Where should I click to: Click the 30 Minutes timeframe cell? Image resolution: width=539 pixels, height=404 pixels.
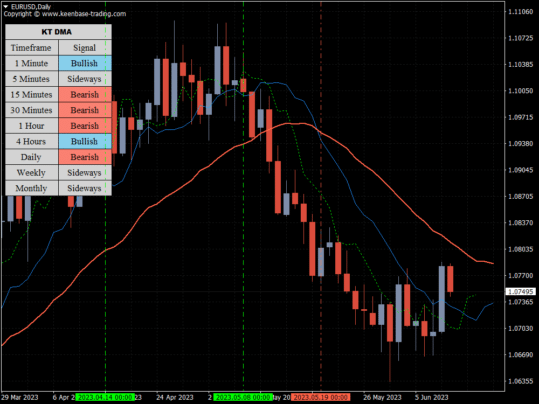(32, 110)
